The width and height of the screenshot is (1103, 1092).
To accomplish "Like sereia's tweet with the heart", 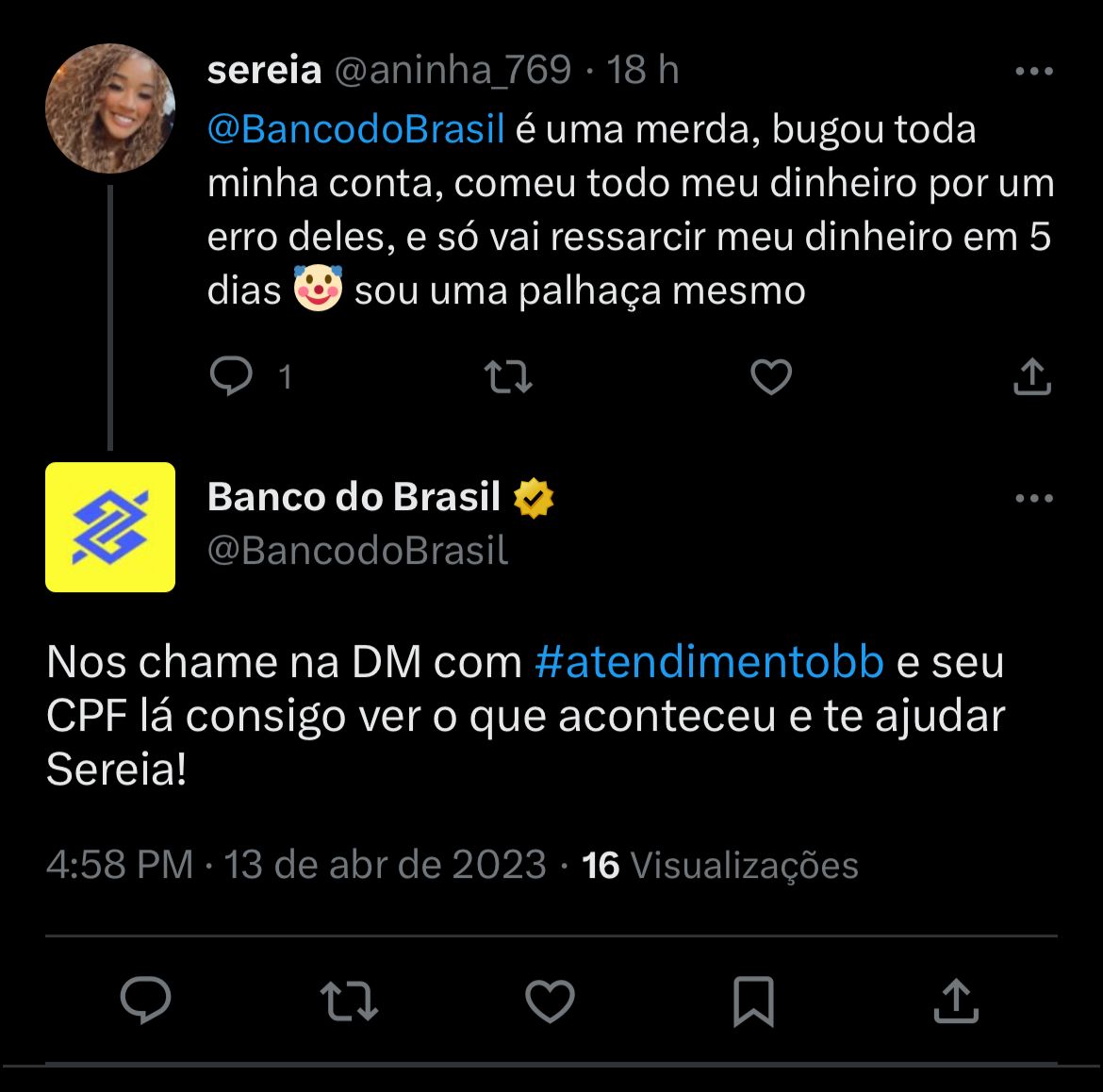I will point(770,377).
